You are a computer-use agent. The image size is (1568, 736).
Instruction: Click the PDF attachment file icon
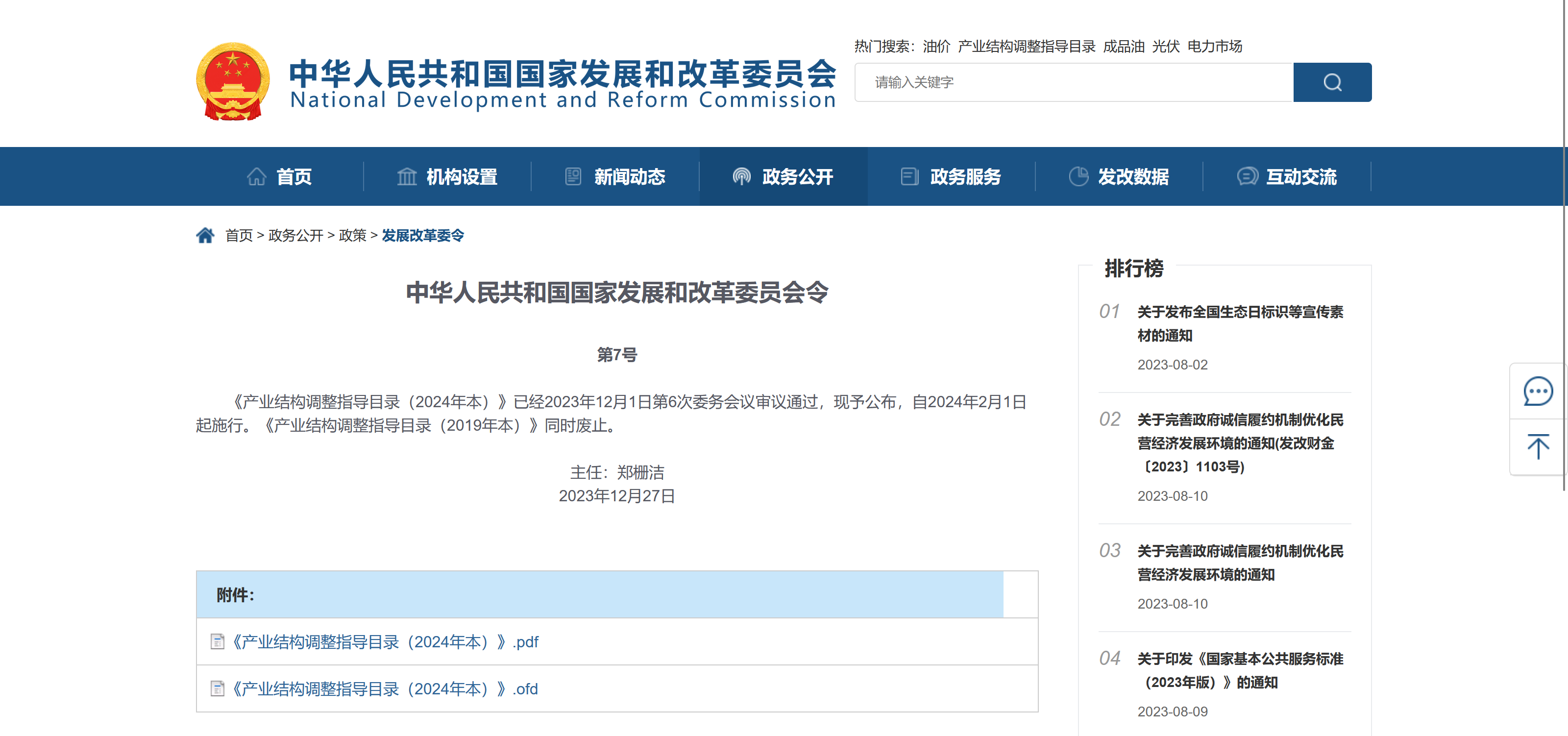(217, 641)
